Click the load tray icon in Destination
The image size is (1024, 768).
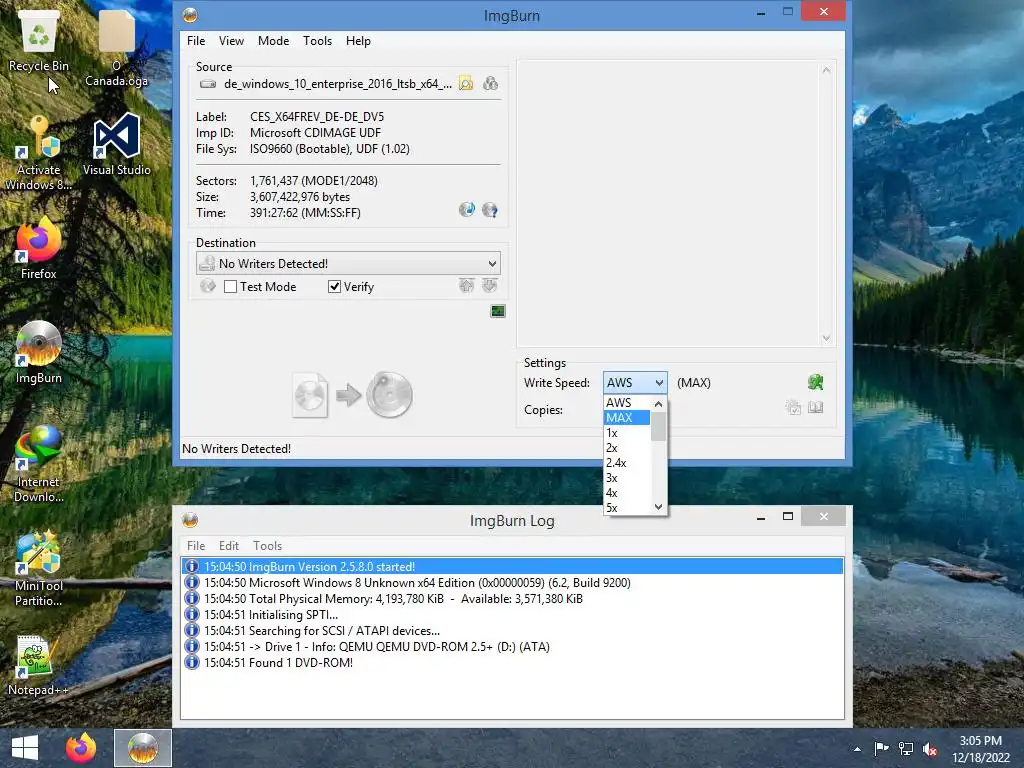(490, 285)
